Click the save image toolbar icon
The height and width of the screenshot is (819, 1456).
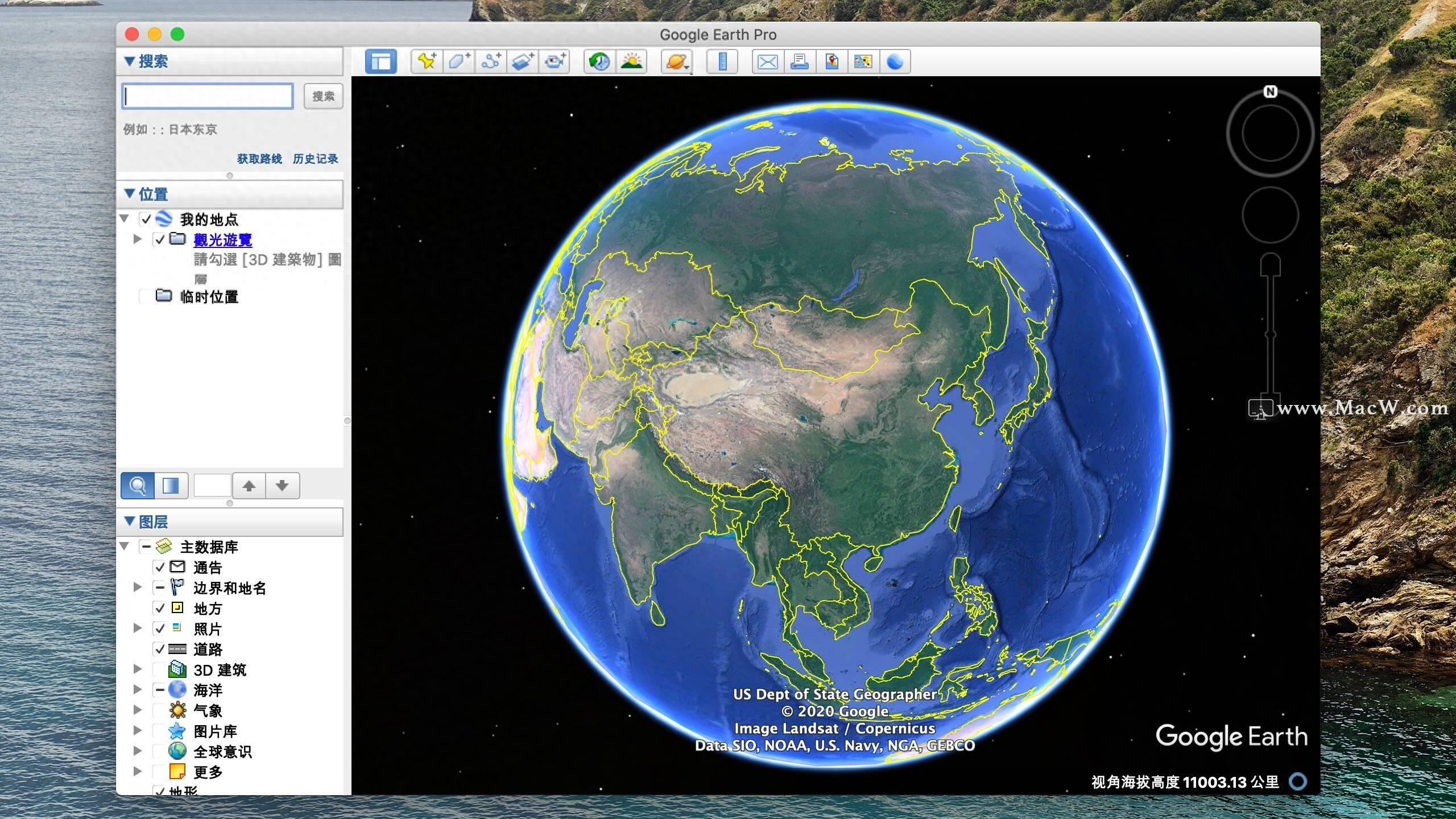(832, 61)
